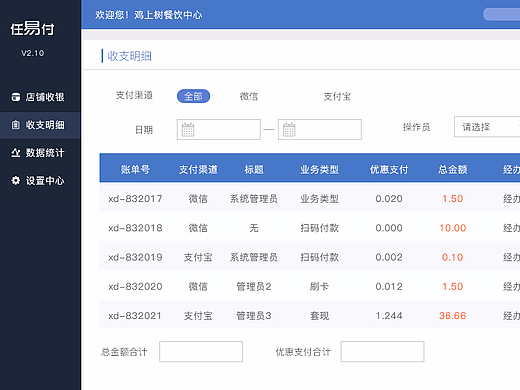Click the 数据统计 chart icon
Screen dimensions: 520x390
pos(16,153)
